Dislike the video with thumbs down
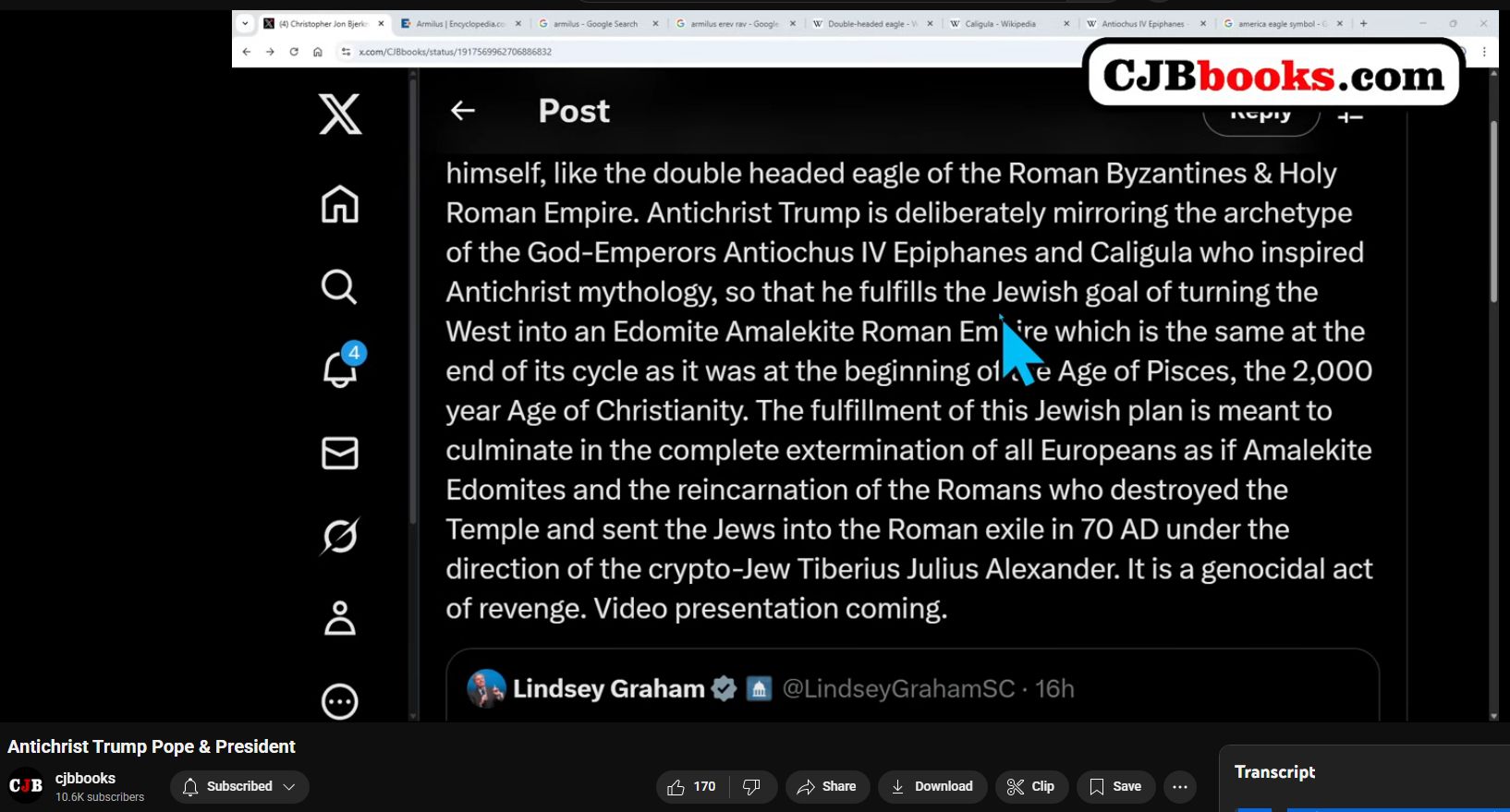 point(752,787)
